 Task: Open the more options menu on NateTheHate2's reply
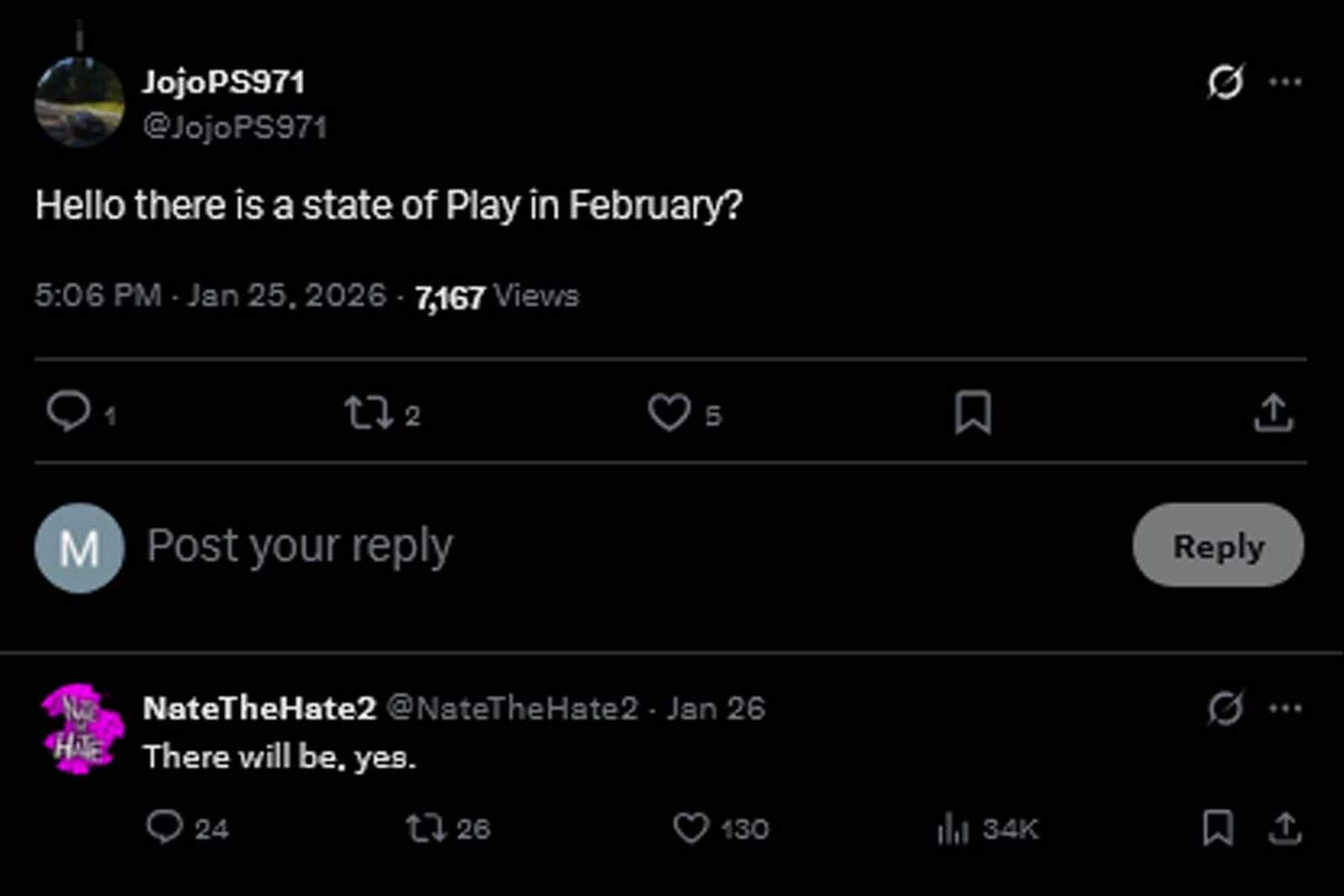point(1285,708)
